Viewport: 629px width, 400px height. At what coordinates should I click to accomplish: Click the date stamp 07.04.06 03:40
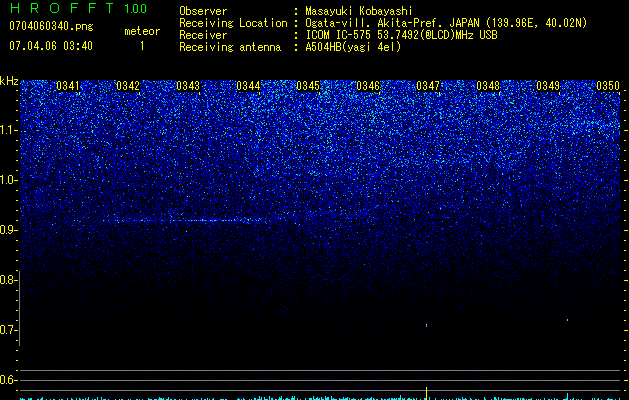(x=51, y=46)
